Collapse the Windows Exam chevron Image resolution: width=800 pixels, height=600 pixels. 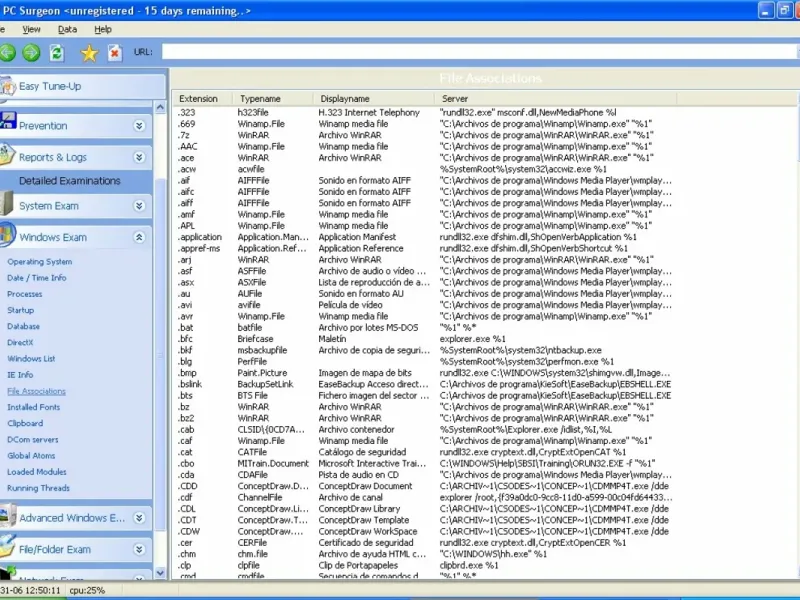pyautogui.click(x=139, y=237)
